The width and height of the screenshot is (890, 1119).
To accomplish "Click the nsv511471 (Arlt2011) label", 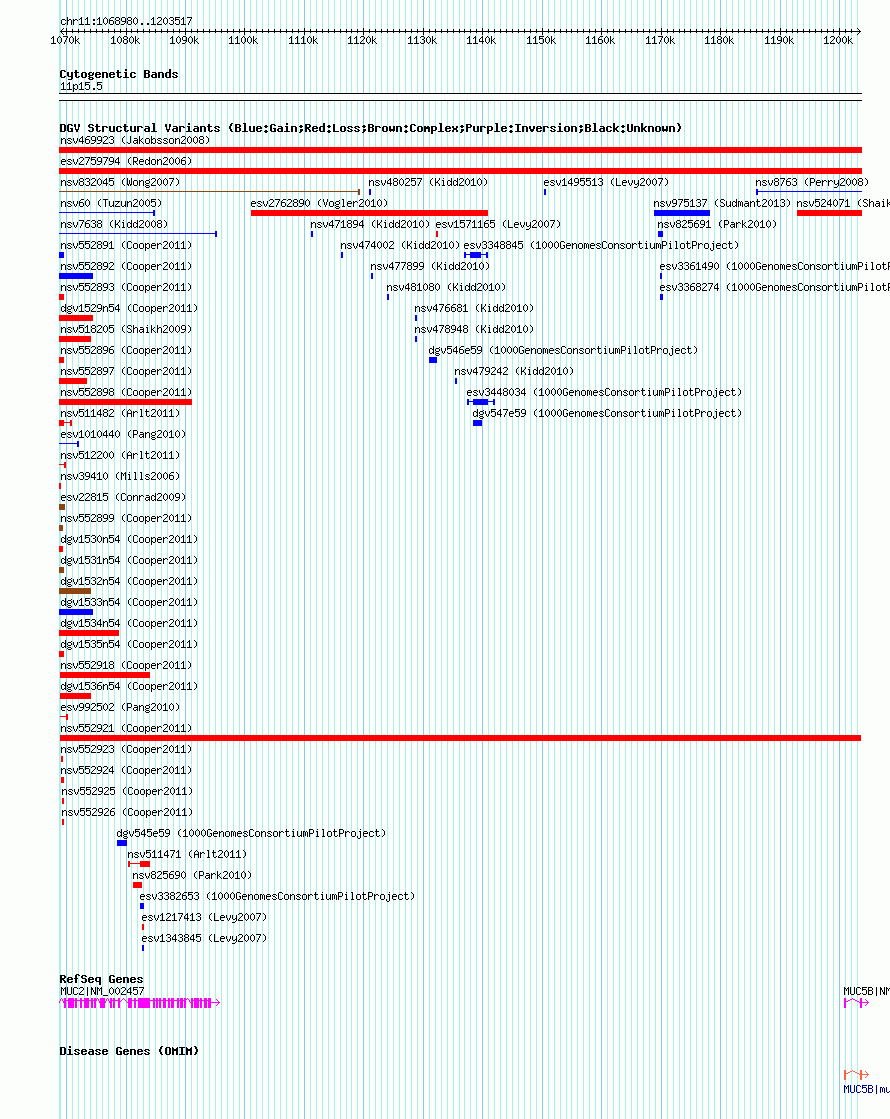I will (187, 855).
